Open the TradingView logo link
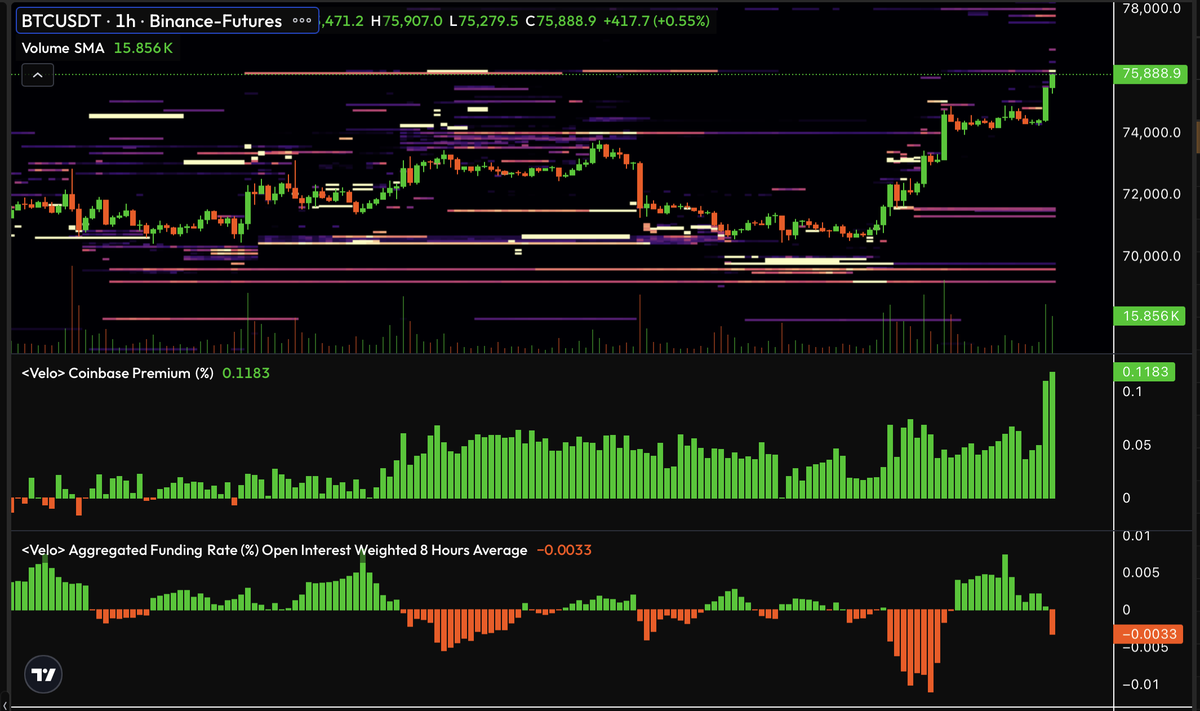 coord(43,675)
